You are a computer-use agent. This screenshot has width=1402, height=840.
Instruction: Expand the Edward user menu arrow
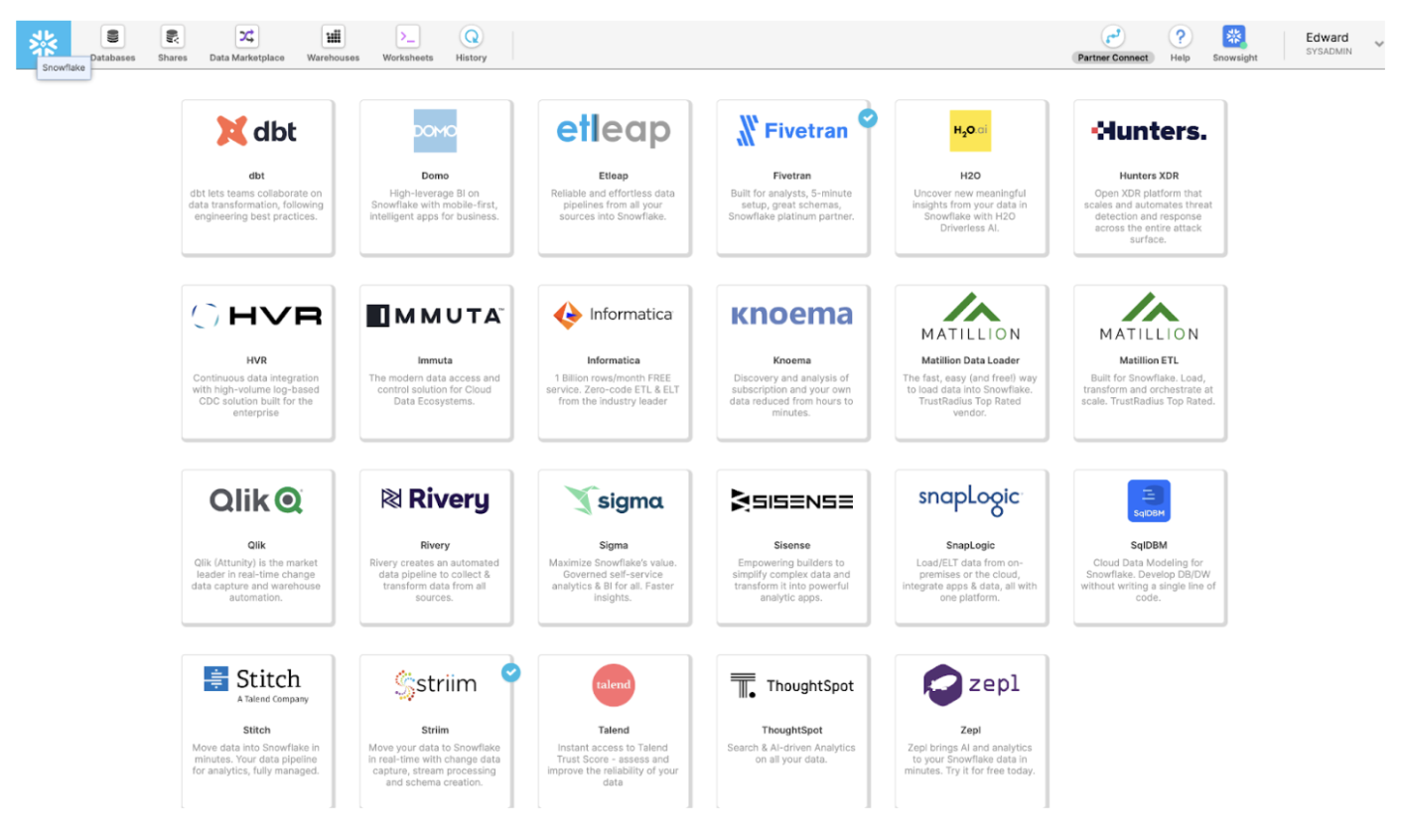pos(1378,44)
